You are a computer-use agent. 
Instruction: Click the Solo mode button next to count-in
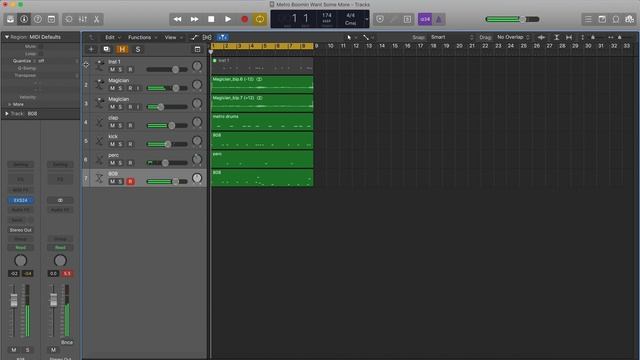click(x=407, y=19)
